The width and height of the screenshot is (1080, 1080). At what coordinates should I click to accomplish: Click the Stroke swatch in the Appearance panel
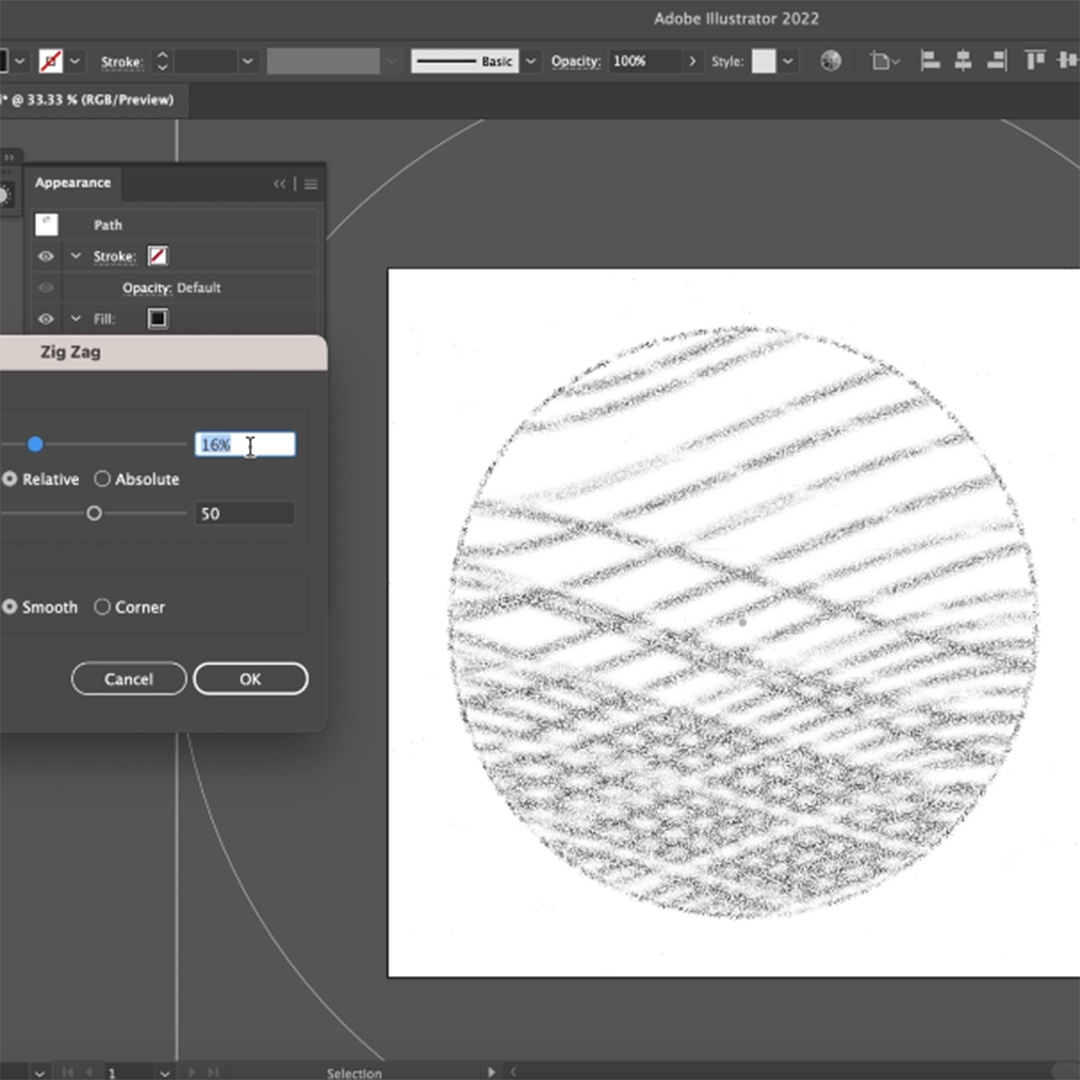tap(157, 256)
